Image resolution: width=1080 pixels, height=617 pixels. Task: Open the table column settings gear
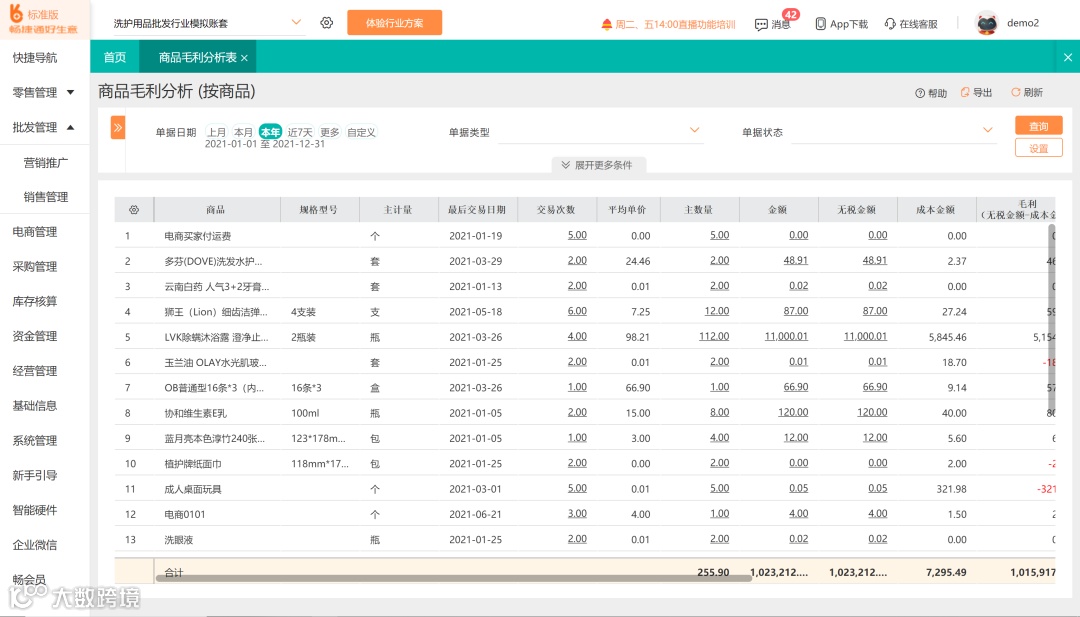click(x=134, y=209)
